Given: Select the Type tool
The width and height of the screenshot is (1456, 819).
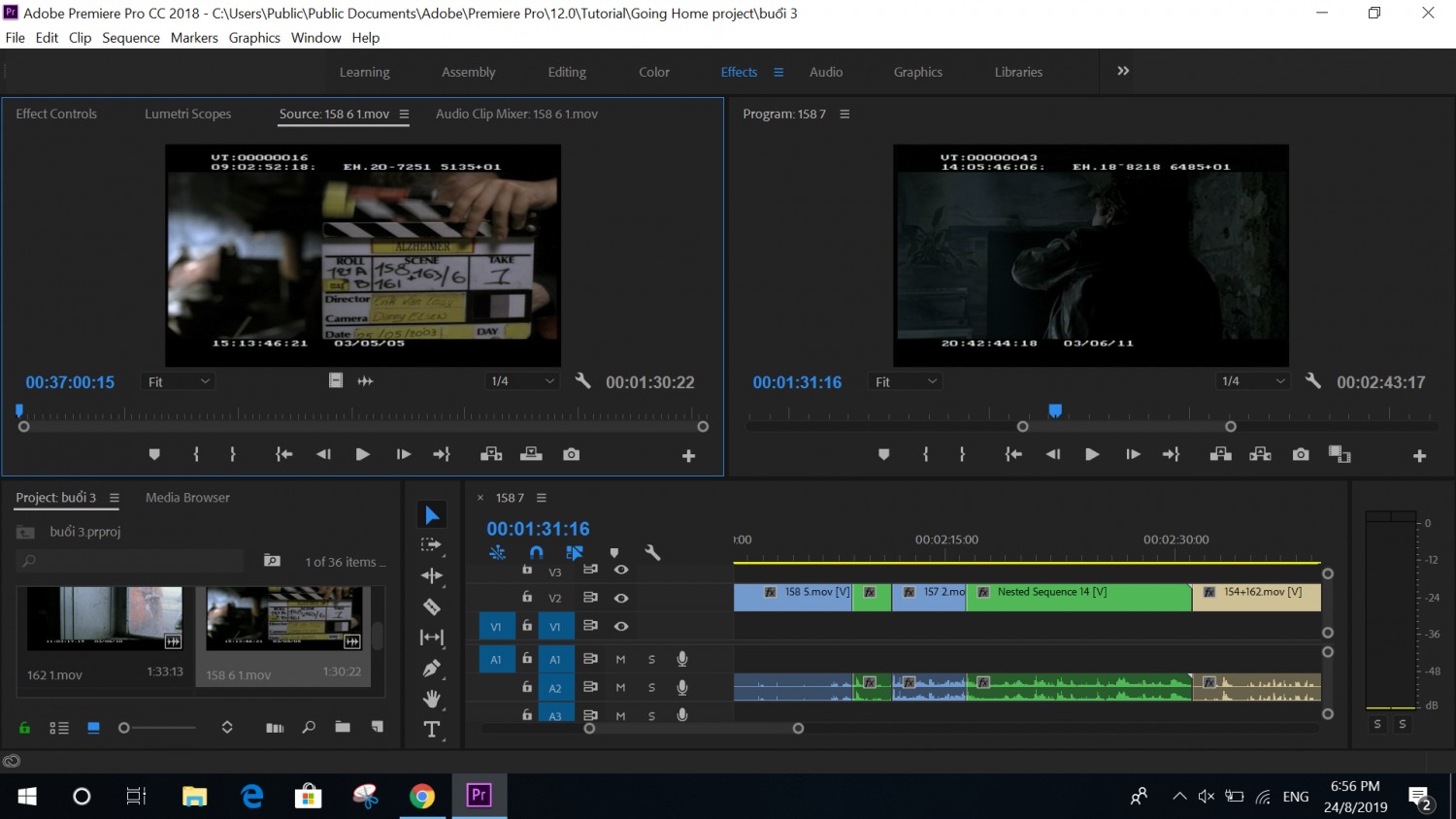Looking at the screenshot, I should pos(432,729).
